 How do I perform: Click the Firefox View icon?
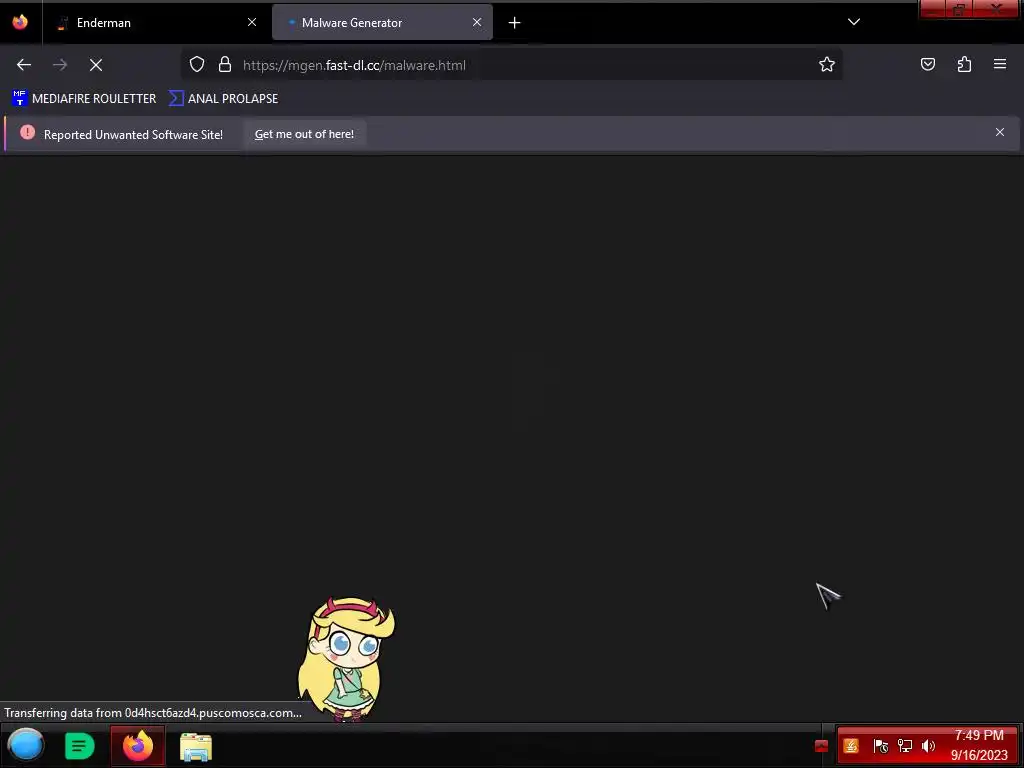(20, 22)
